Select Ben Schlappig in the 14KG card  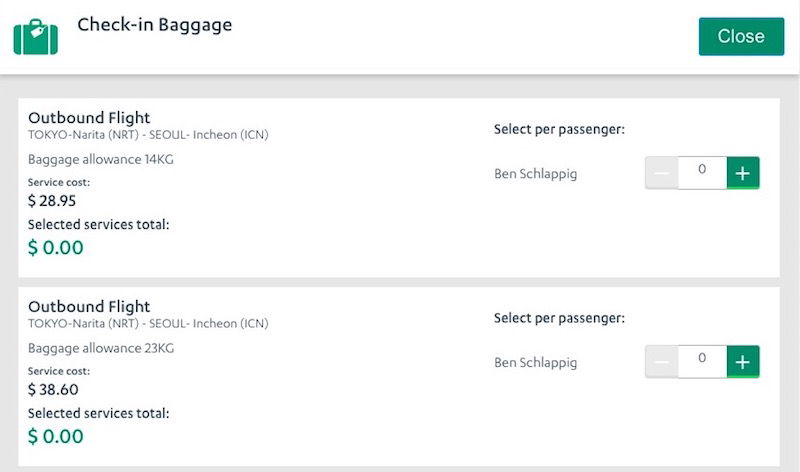tap(536, 174)
